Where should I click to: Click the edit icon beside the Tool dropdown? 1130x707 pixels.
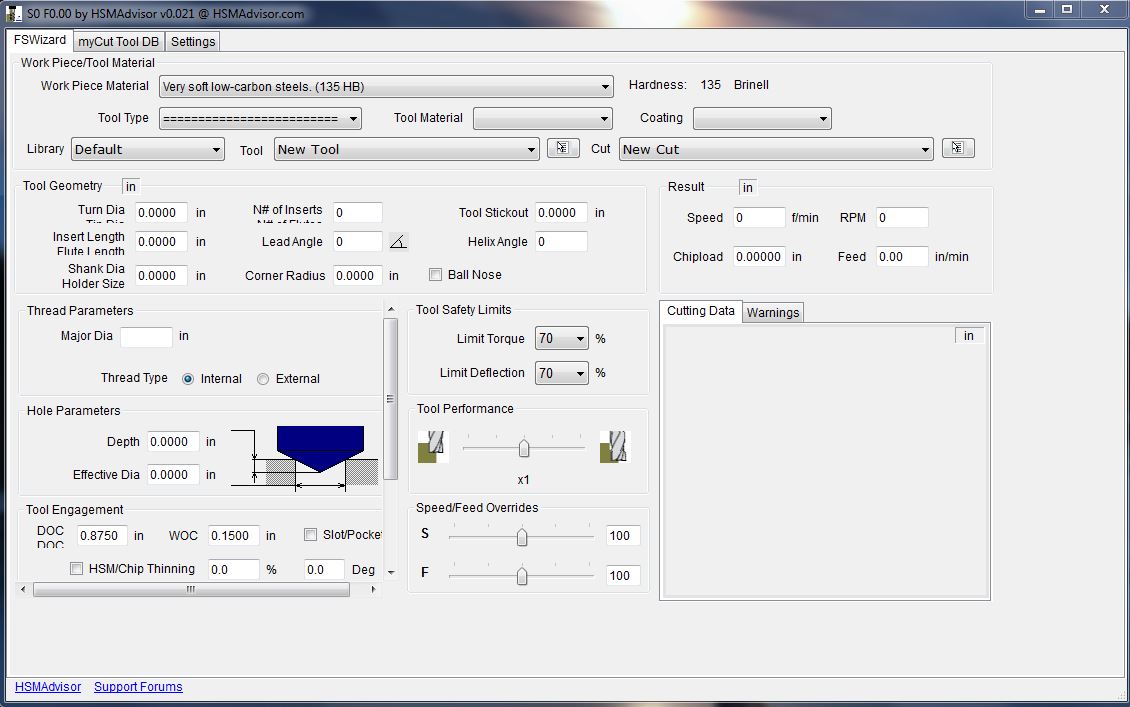click(562, 148)
